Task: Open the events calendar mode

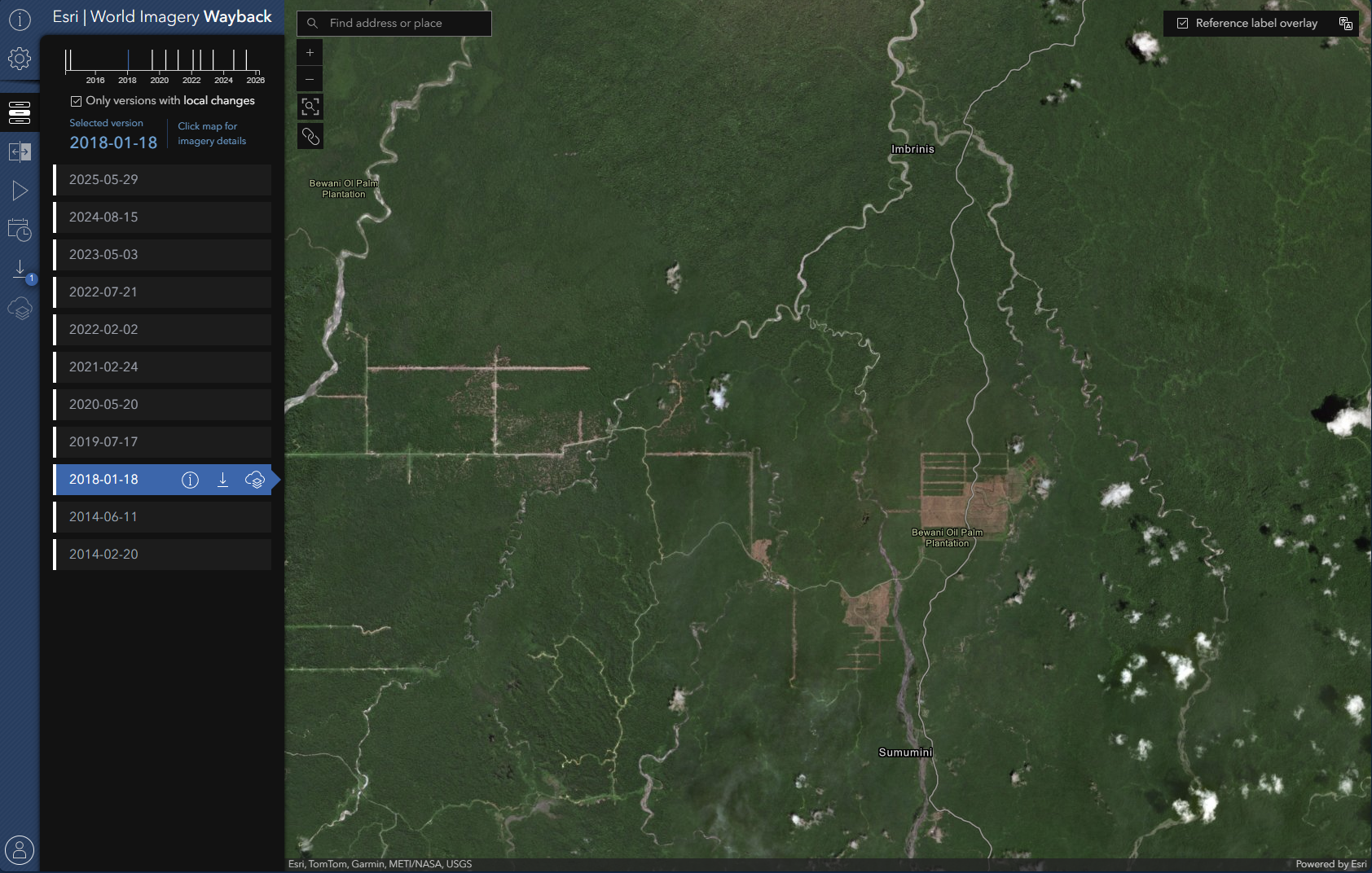Action: [20, 230]
